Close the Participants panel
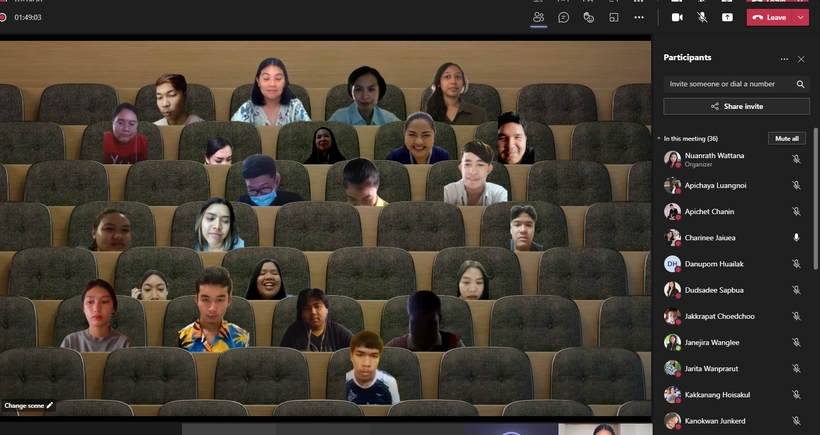820x435 pixels. point(801,59)
